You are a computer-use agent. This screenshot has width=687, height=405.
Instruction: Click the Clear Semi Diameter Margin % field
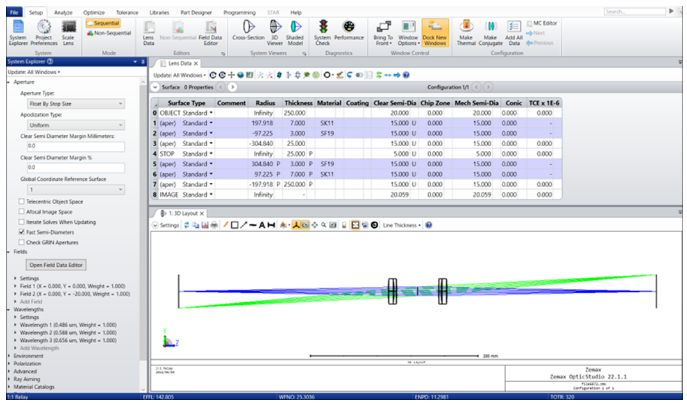tap(76, 167)
